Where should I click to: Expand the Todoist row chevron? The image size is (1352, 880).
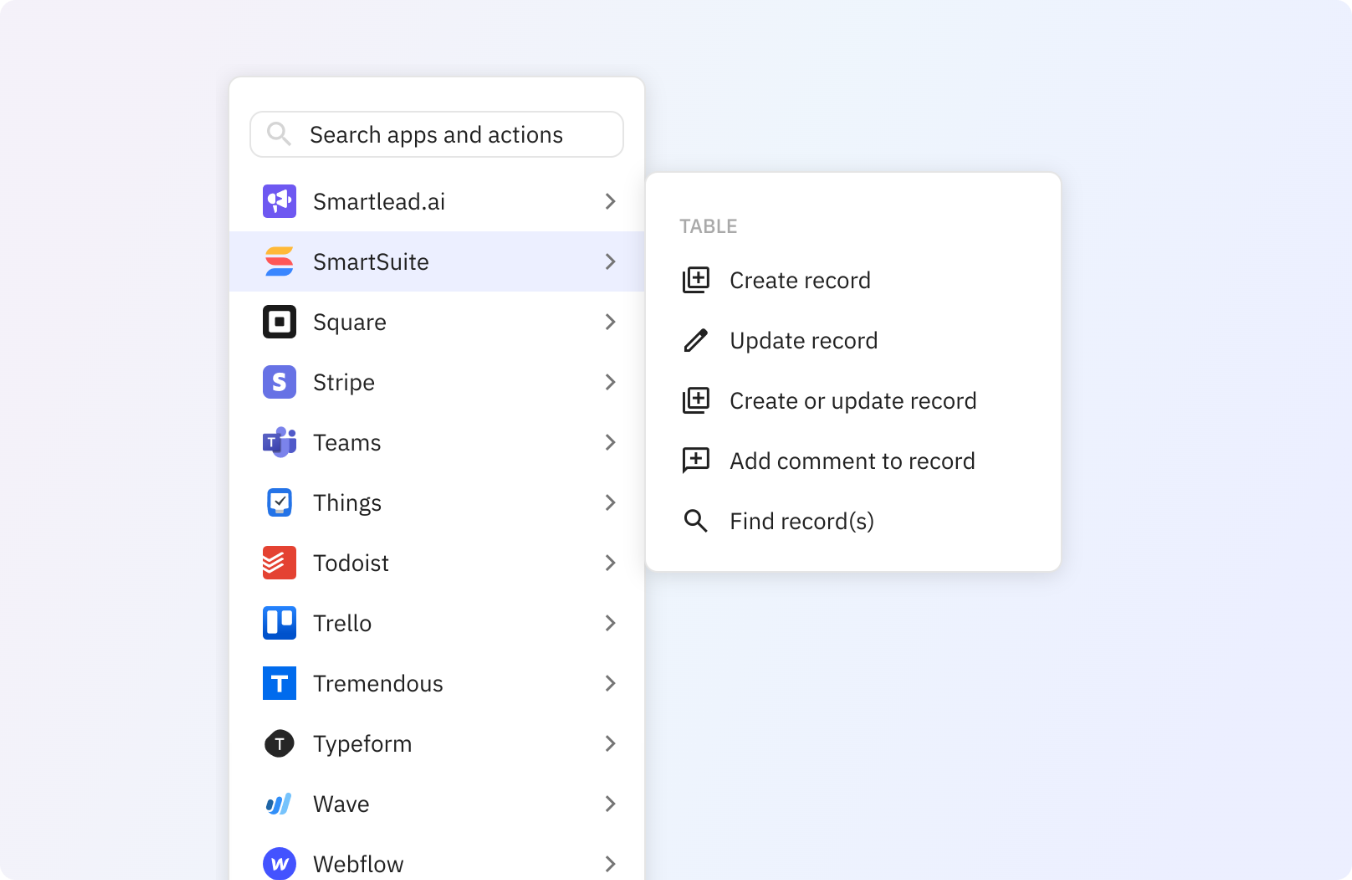pyautogui.click(x=610, y=563)
